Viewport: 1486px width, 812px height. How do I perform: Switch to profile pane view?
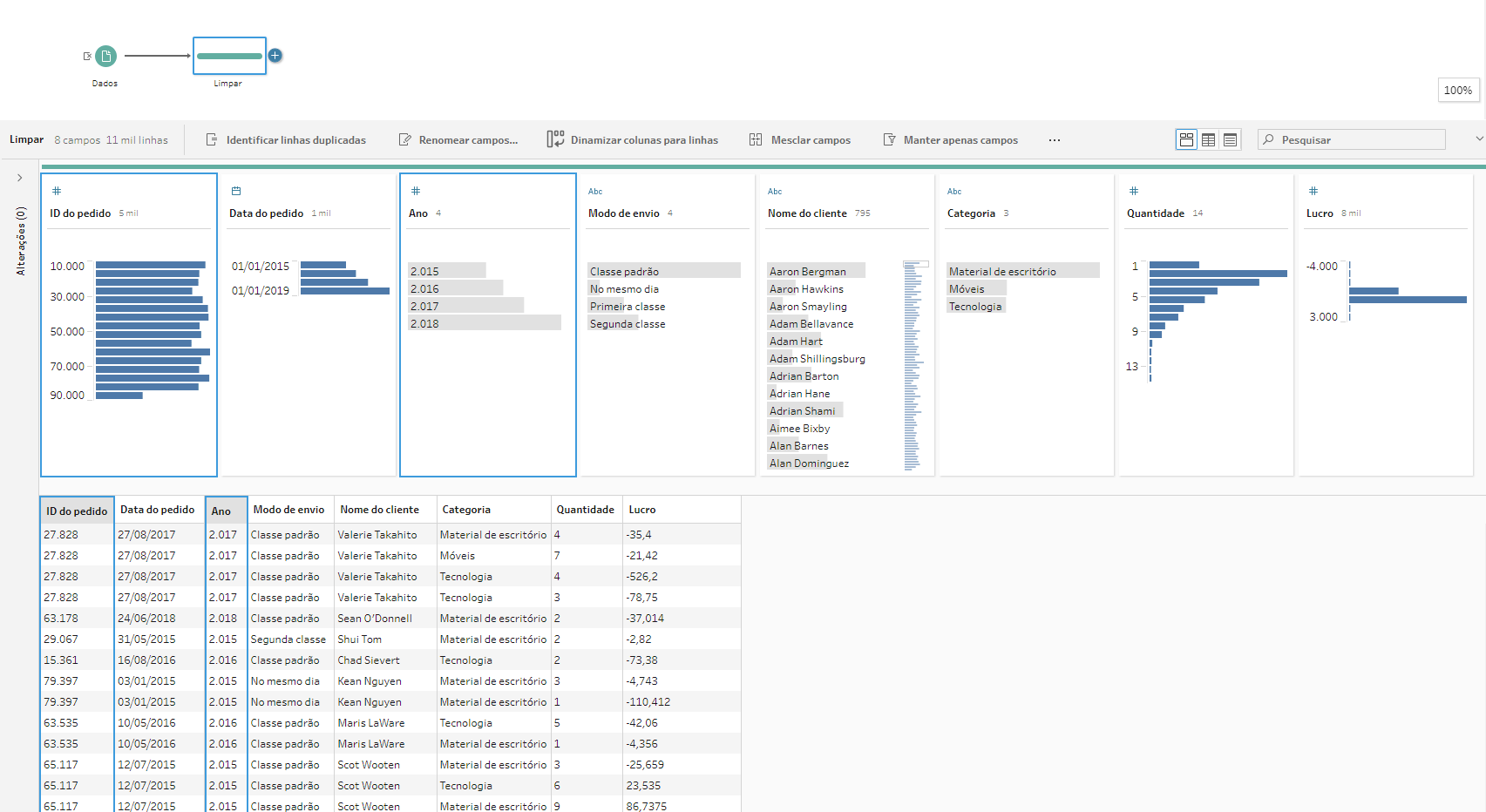(1186, 139)
